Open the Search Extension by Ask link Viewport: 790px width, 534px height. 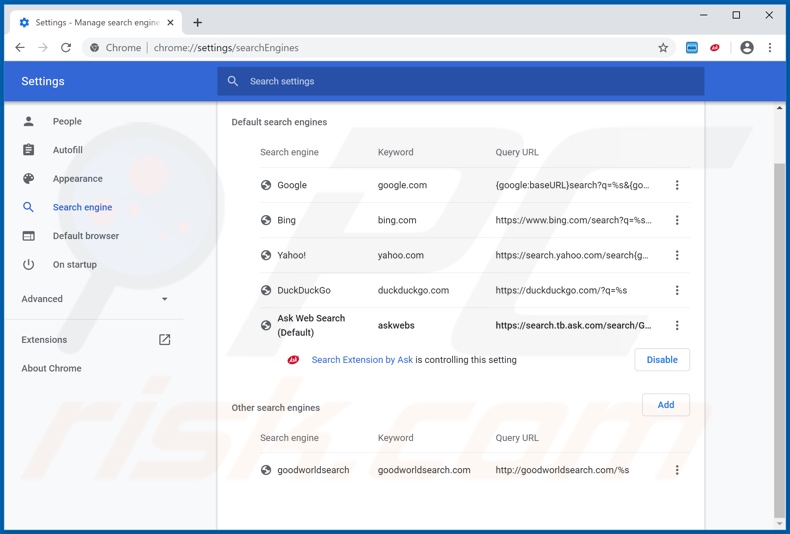click(362, 360)
